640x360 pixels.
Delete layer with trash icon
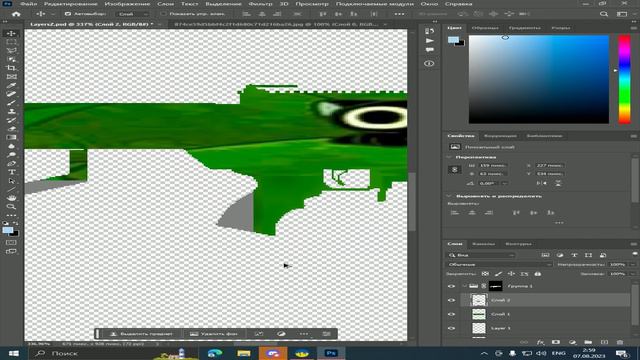620,342
